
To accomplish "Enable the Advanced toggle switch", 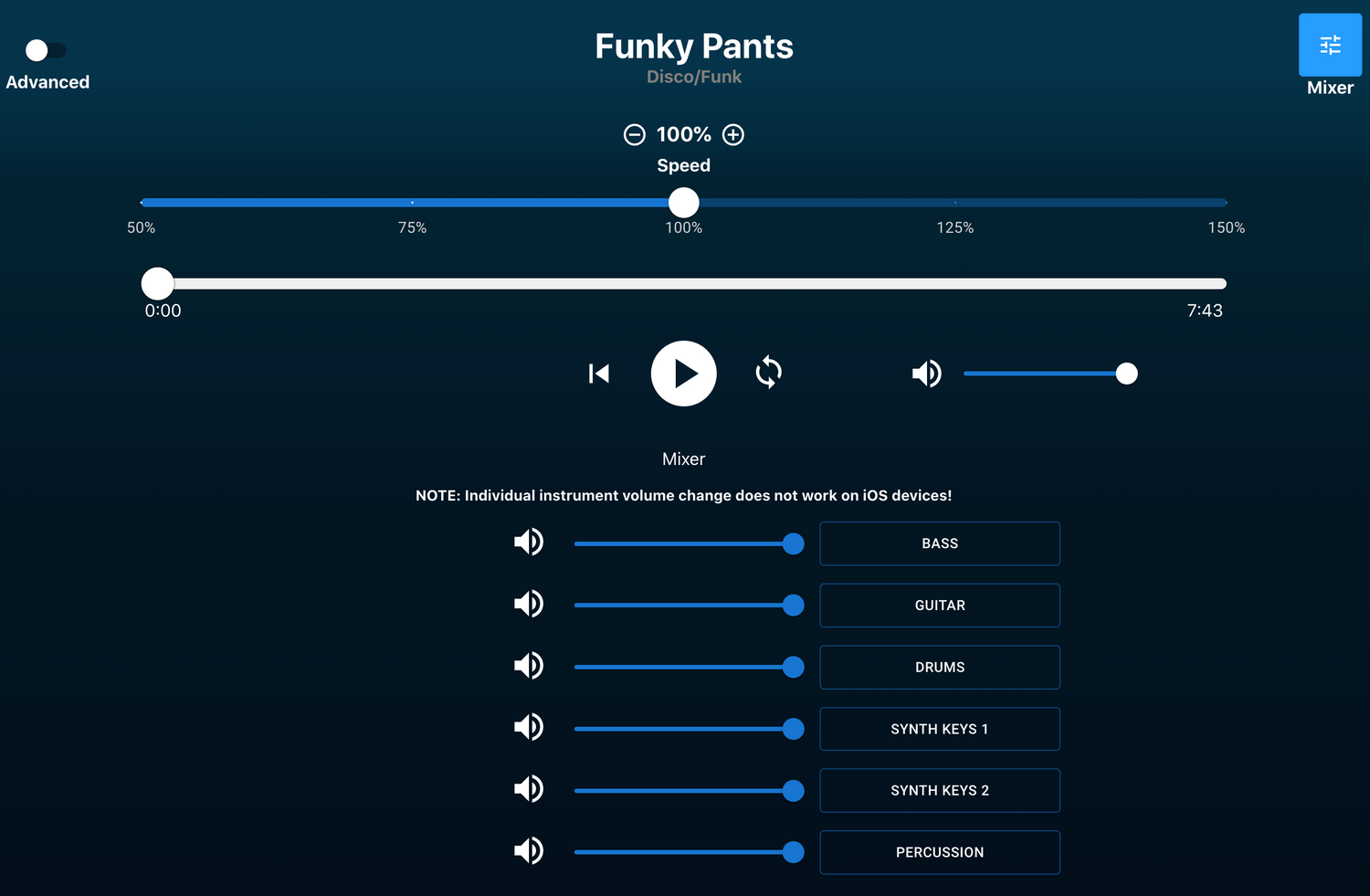I will pyautogui.click(x=46, y=50).
